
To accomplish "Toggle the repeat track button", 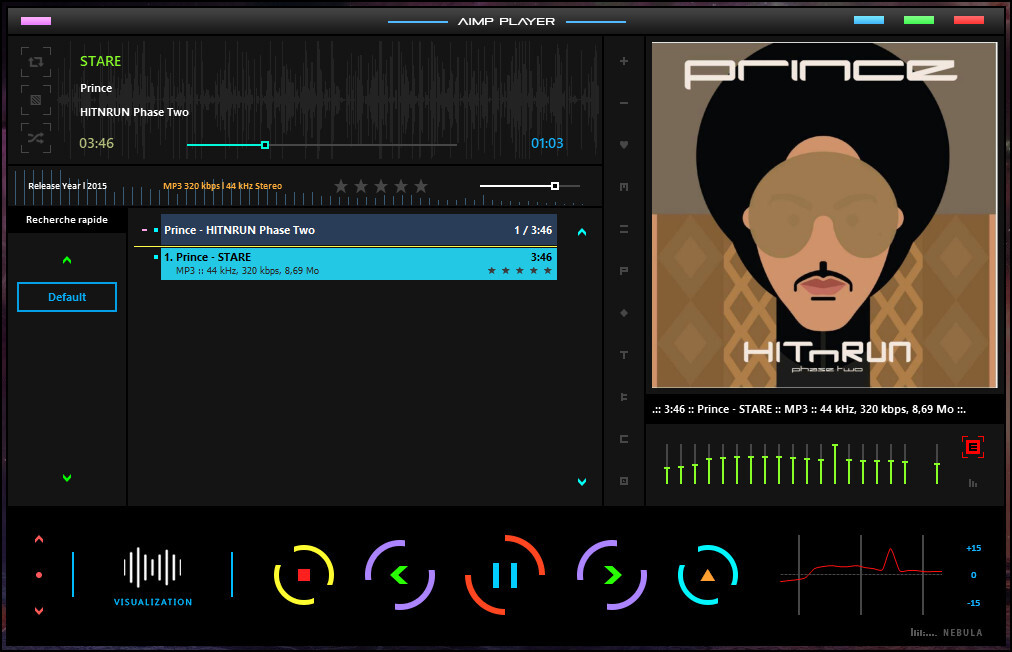I will (36, 62).
